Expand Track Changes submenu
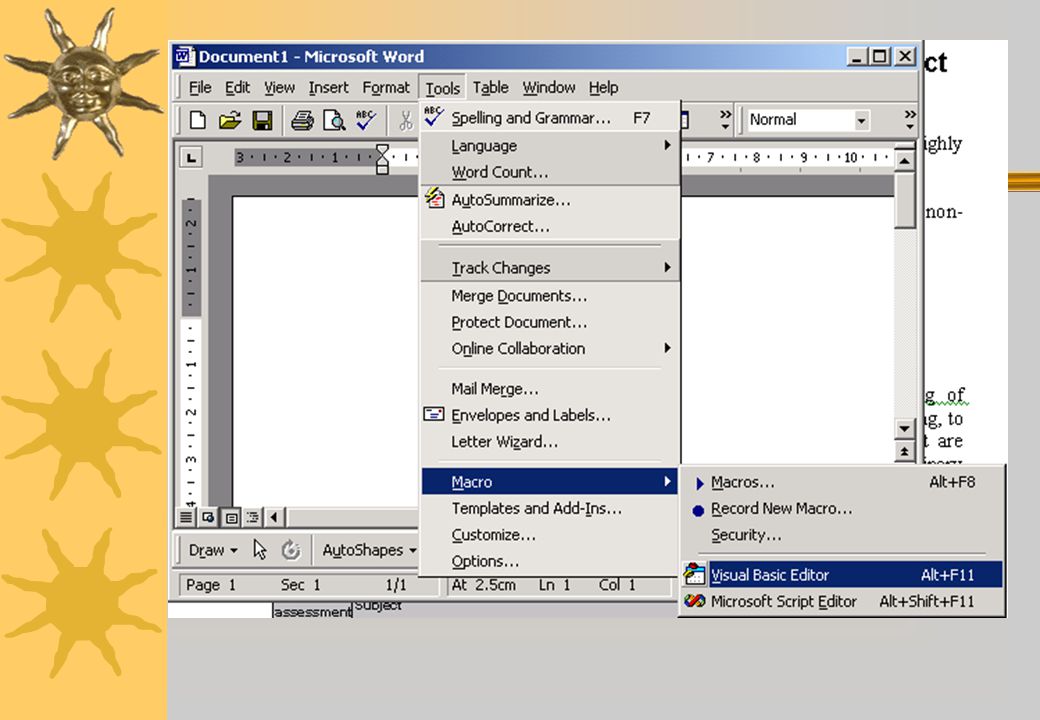 [x=551, y=268]
